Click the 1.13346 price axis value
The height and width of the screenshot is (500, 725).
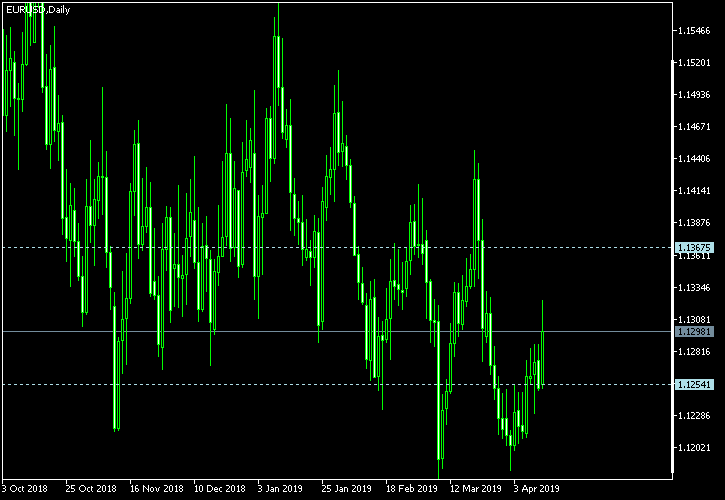coord(694,287)
